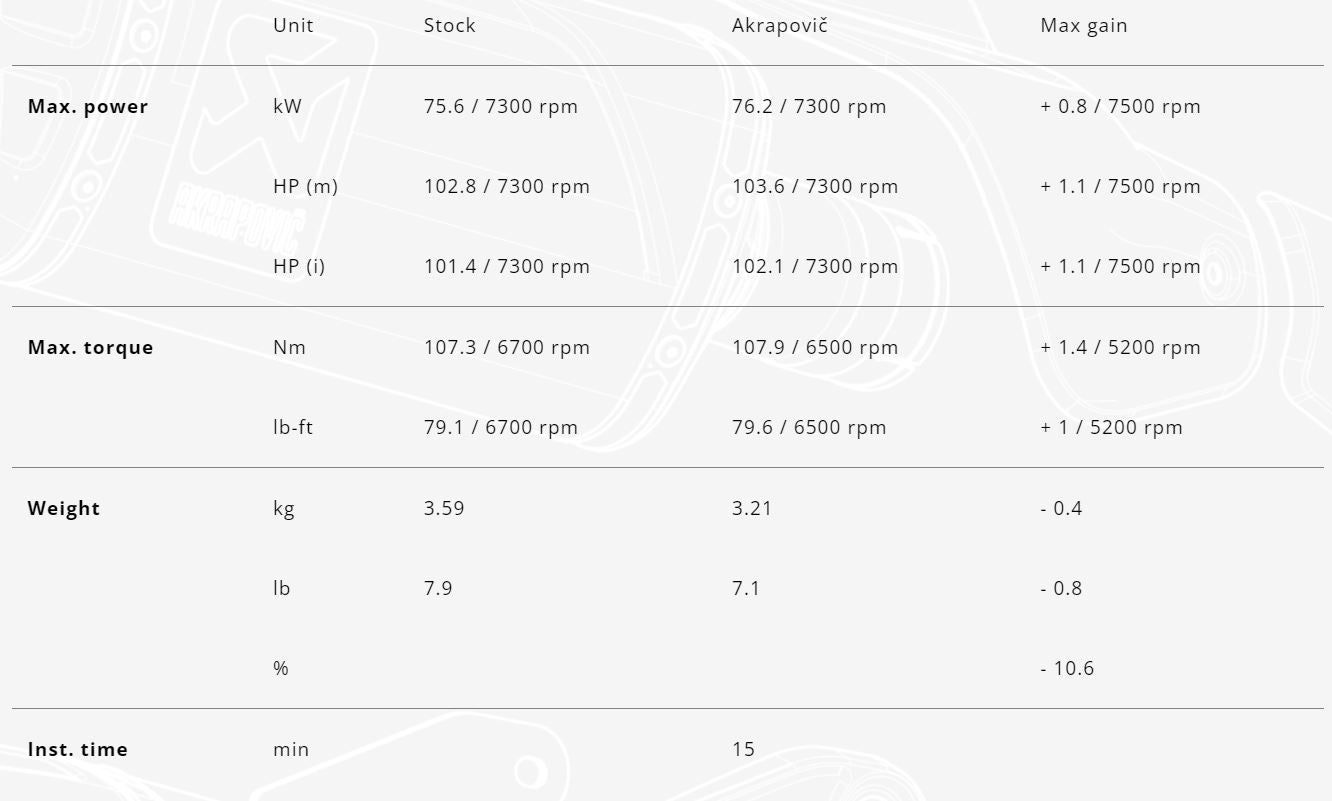Click the Akrapovič weight 3.21 value

click(x=752, y=509)
